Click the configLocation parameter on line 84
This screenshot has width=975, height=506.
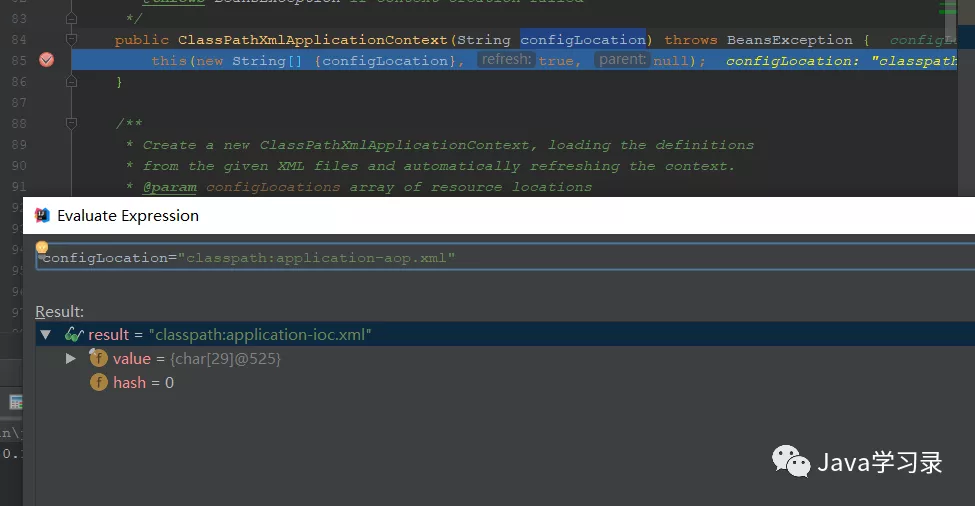(x=583, y=40)
